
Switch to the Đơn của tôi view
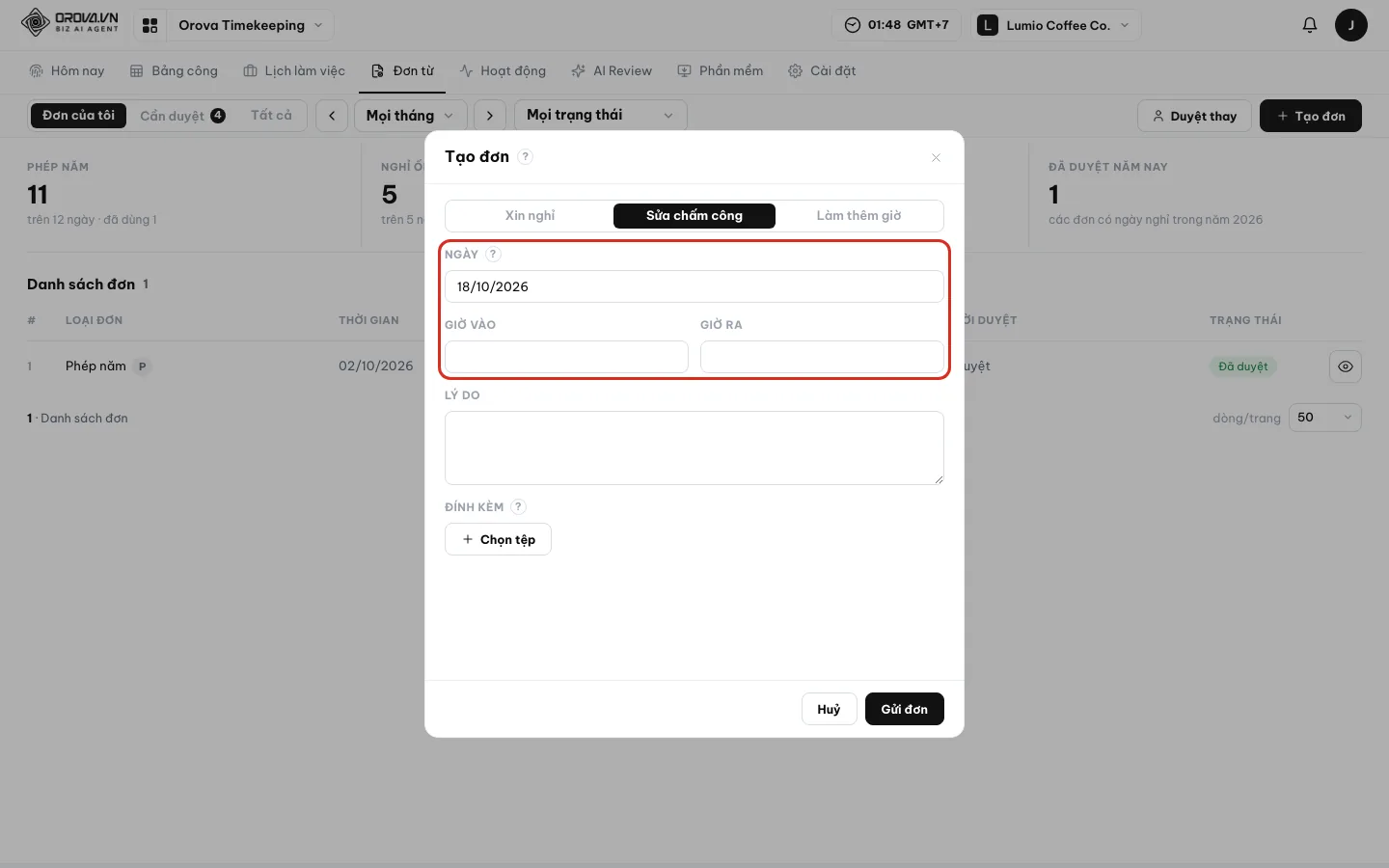tap(78, 116)
